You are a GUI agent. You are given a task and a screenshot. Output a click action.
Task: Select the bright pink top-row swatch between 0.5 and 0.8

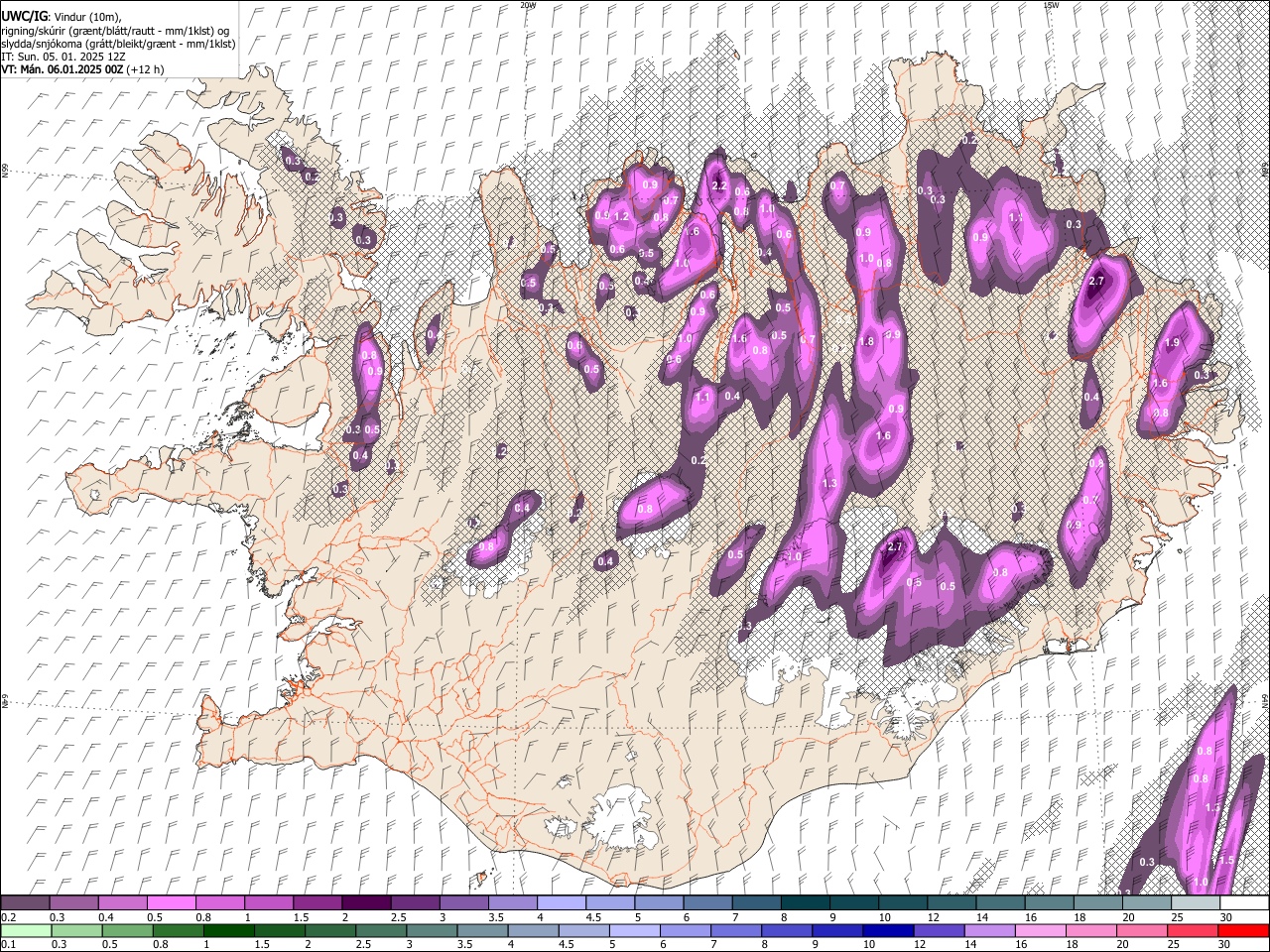(x=171, y=903)
